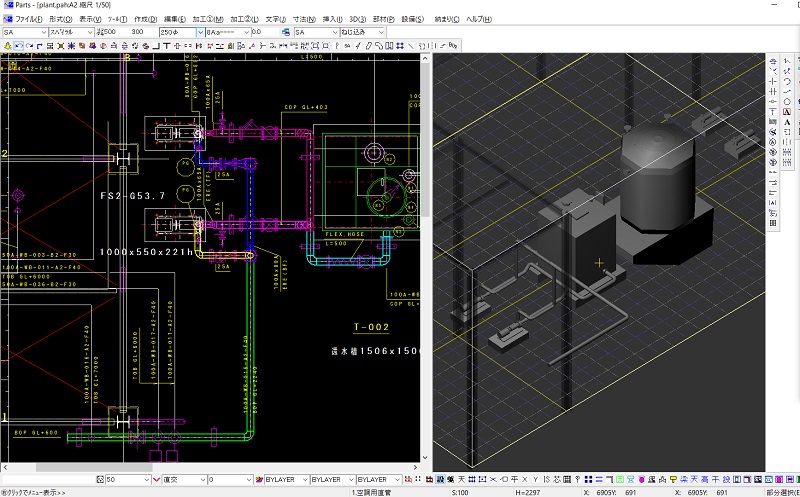Click the 0.0 value input field

coord(264,32)
